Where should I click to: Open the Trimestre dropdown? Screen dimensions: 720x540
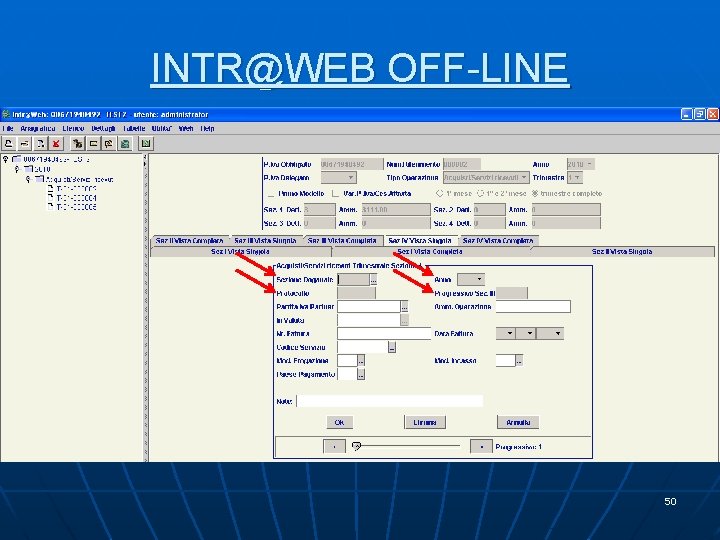click(575, 178)
